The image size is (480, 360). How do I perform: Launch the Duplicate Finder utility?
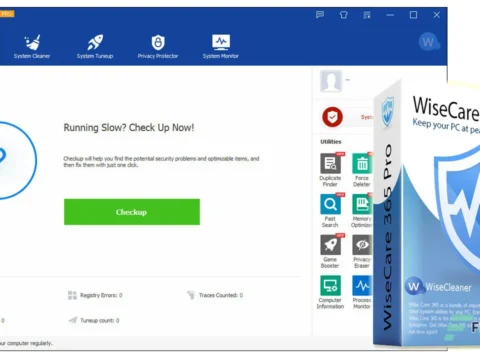pyautogui.click(x=330, y=170)
